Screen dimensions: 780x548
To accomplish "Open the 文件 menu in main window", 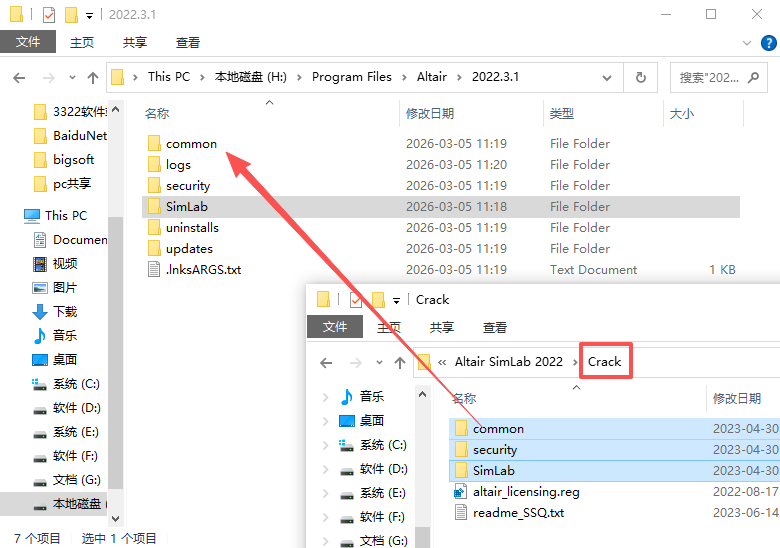I will [27, 42].
